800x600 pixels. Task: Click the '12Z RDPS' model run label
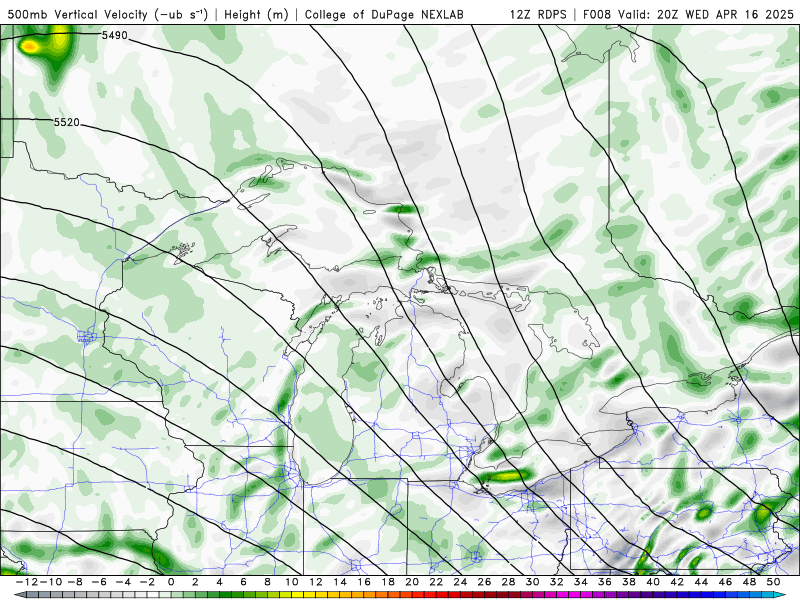point(538,14)
